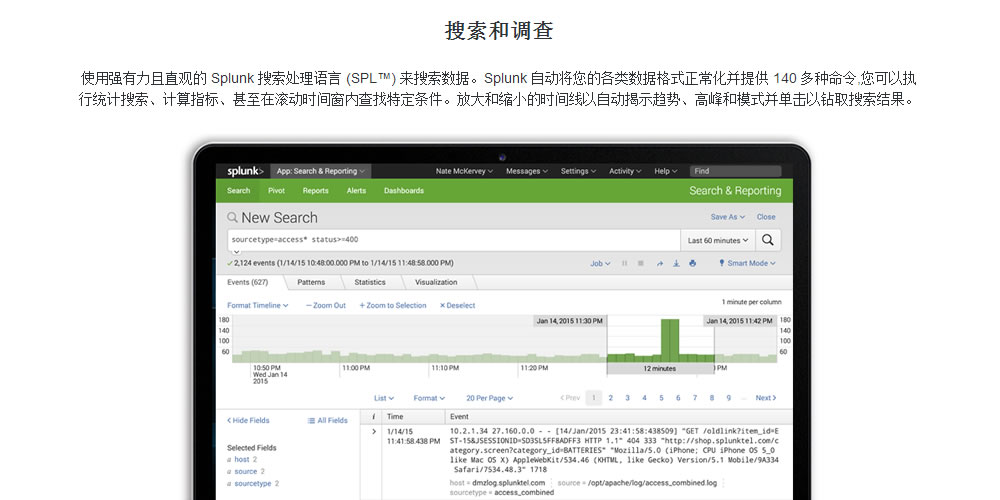Pause the search job
The height and width of the screenshot is (500, 1000).
click(x=624, y=263)
